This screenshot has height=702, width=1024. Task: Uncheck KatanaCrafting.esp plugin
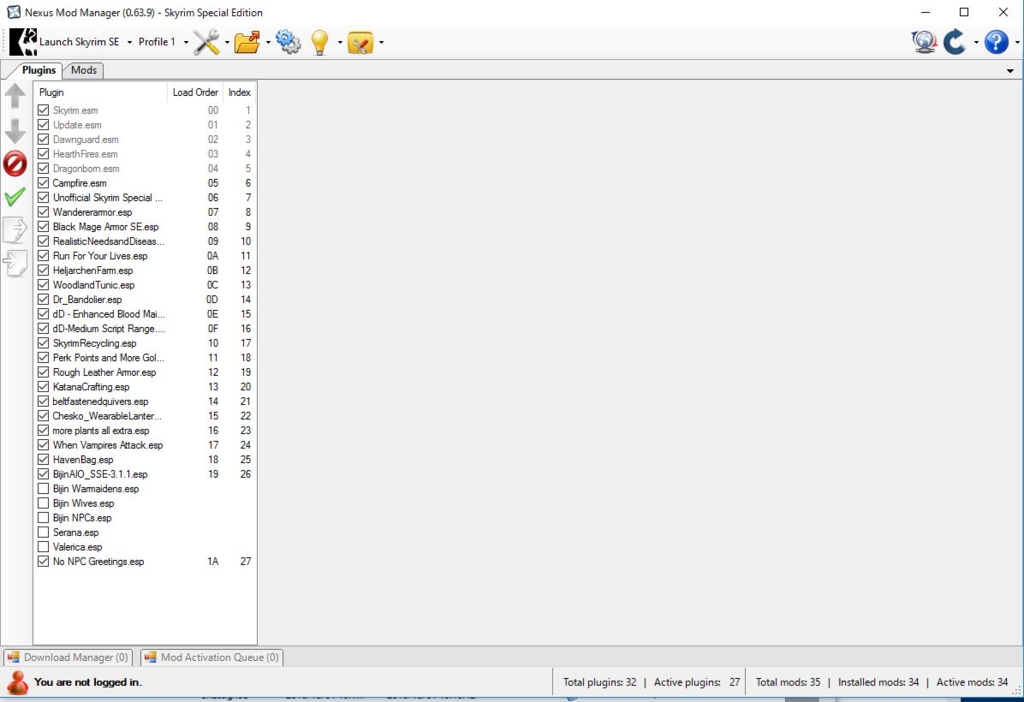point(43,387)
